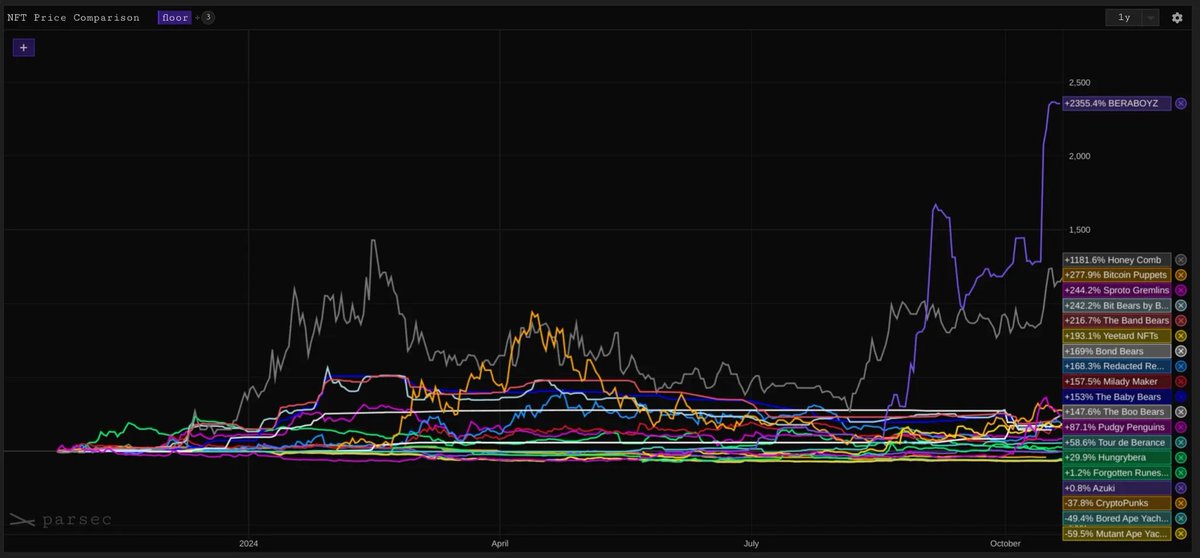This screenshot has height=558, width=1200.
Task: Remove Milady Maker series with its X icon
Action: 1180,381
